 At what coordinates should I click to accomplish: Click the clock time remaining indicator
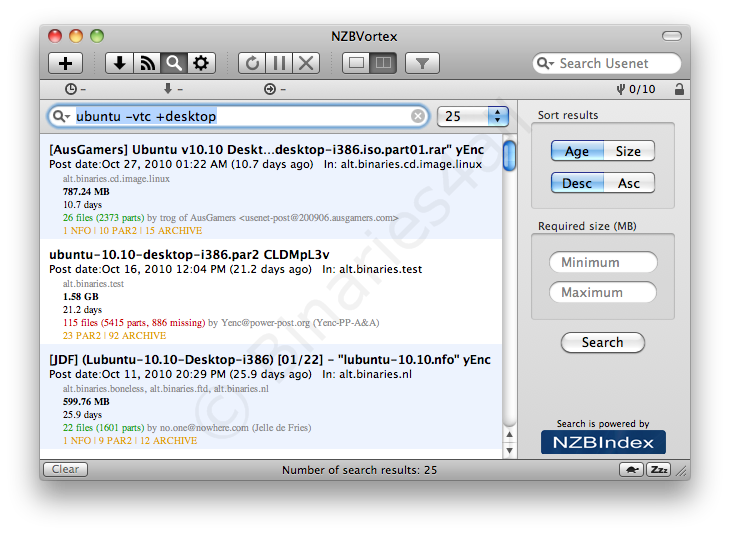(x=75, y=89)
